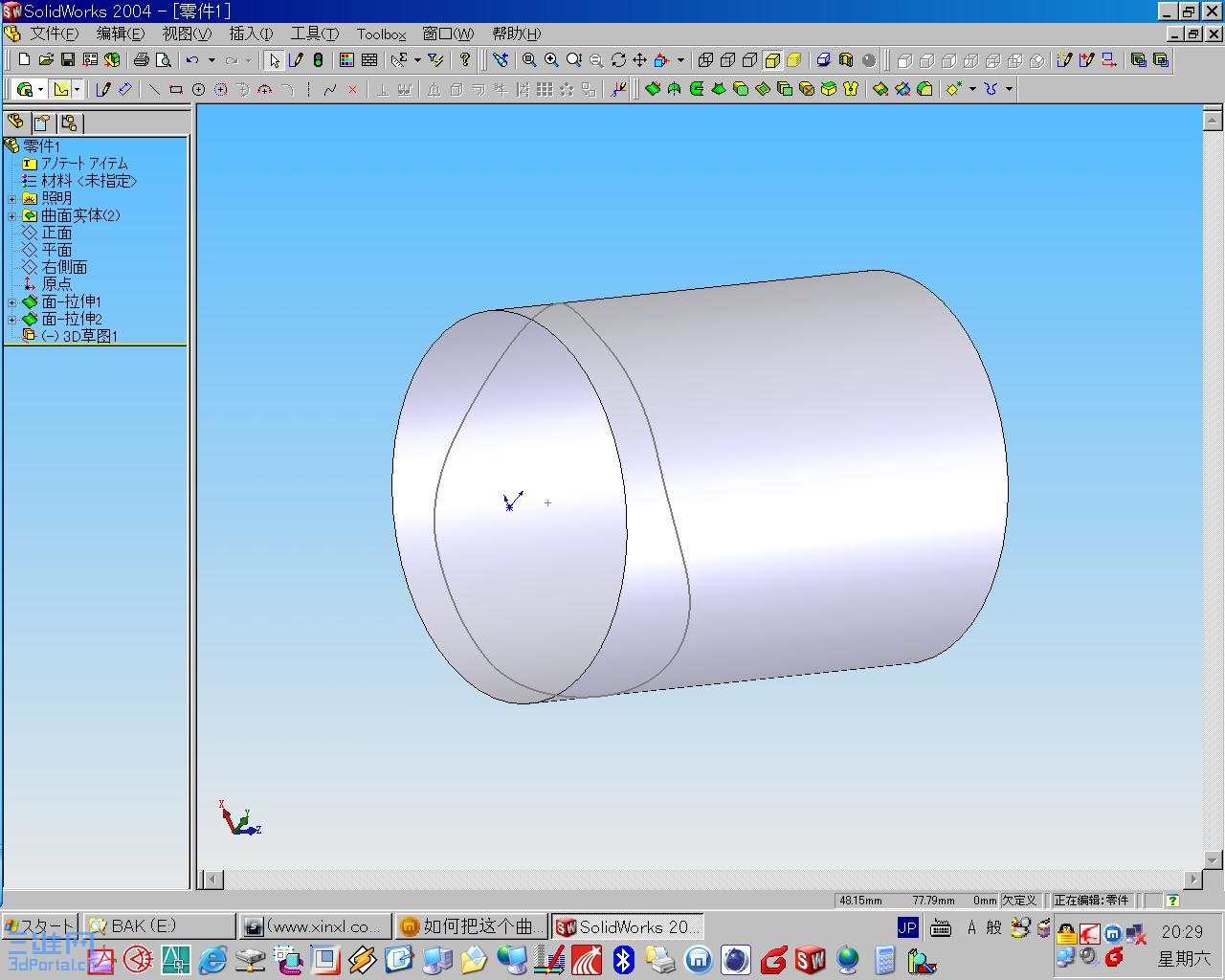Select the Spline sketch tool

coord(330,89)
